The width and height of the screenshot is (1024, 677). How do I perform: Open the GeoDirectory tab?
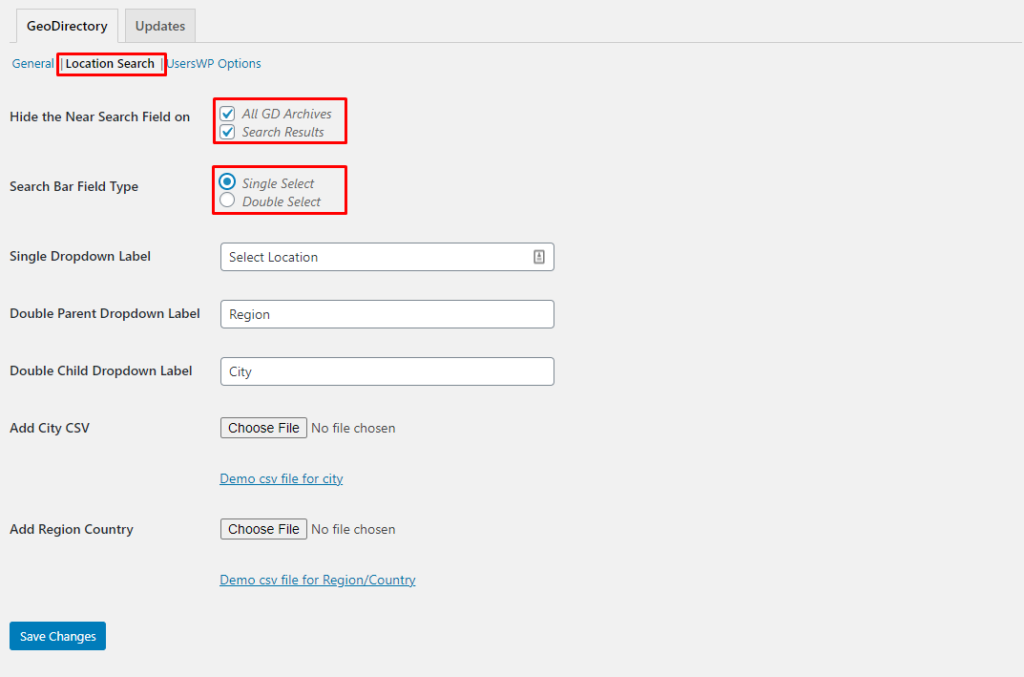click(66, 25)
